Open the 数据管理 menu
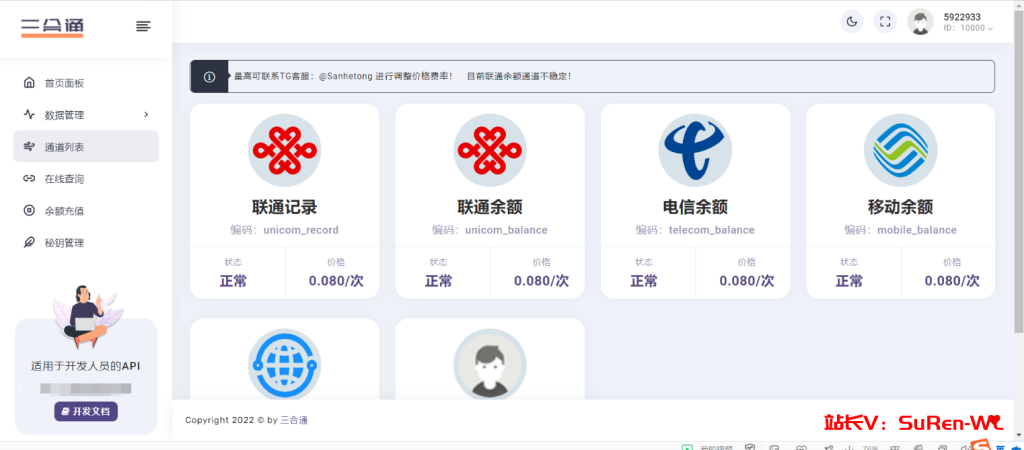This screenshot has height=450, width=1024. (x=86, y=115)
